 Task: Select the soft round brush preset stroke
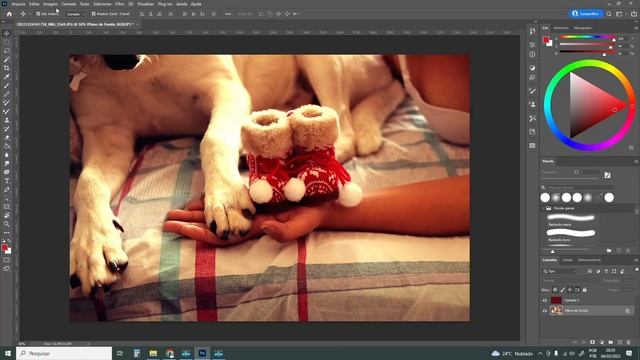point(571,218)
